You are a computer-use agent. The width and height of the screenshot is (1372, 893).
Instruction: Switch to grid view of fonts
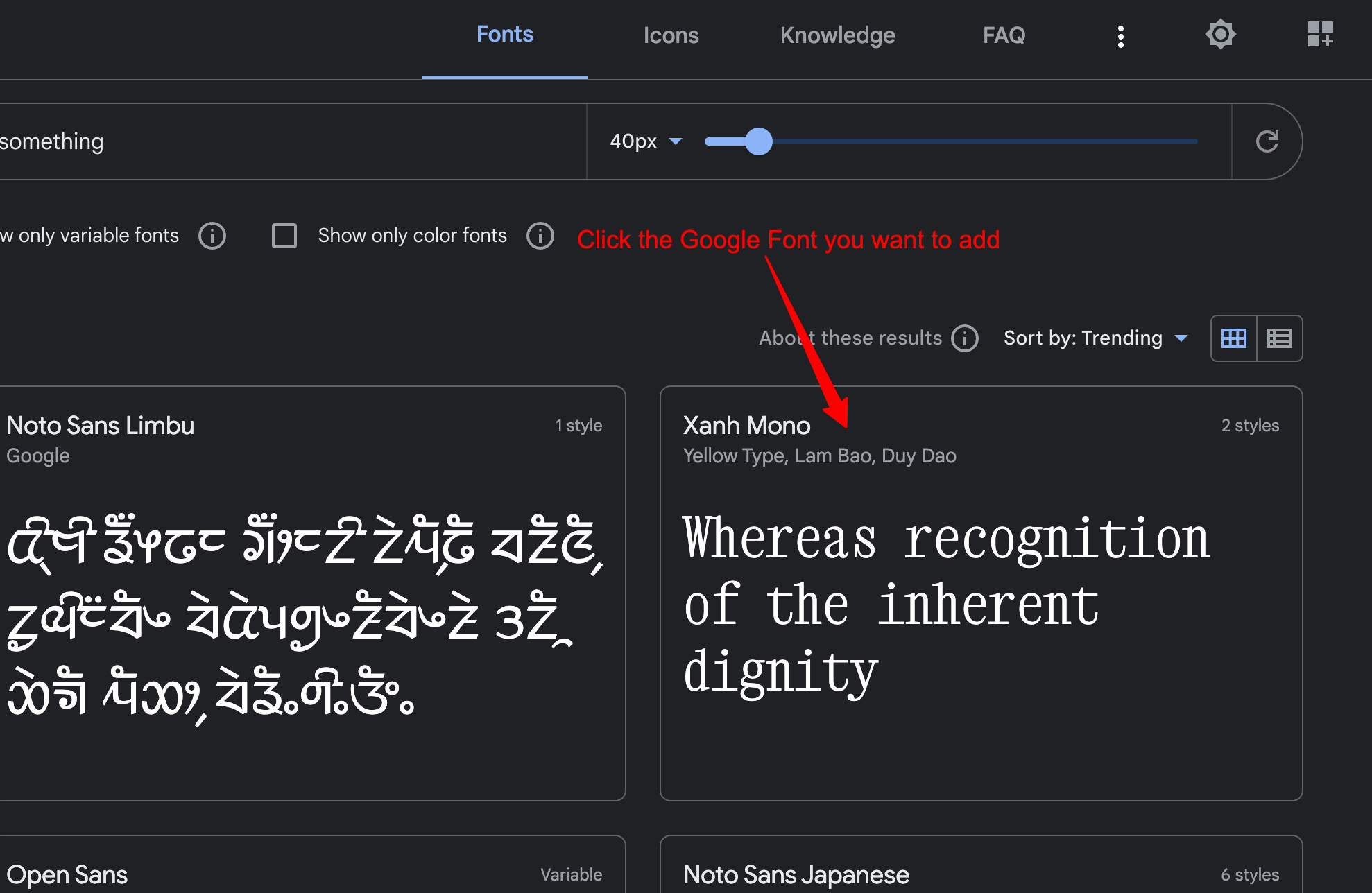pyautogui.click(x=1233, y=338)
